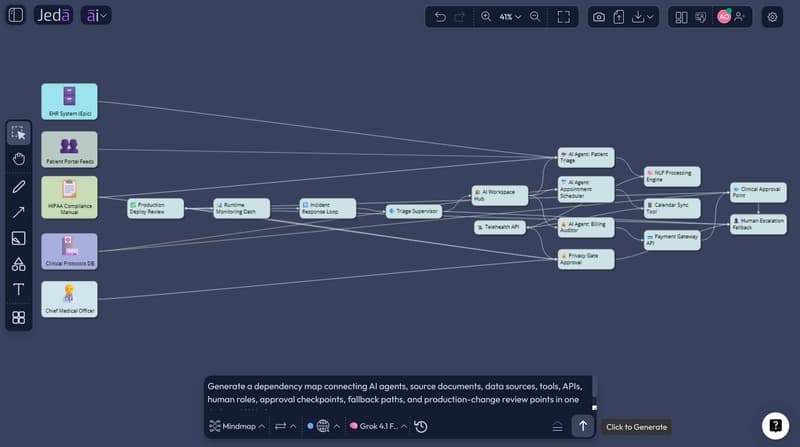Pick the Pen drawing tool
800x447 pixels.
[x=19, y=186]
